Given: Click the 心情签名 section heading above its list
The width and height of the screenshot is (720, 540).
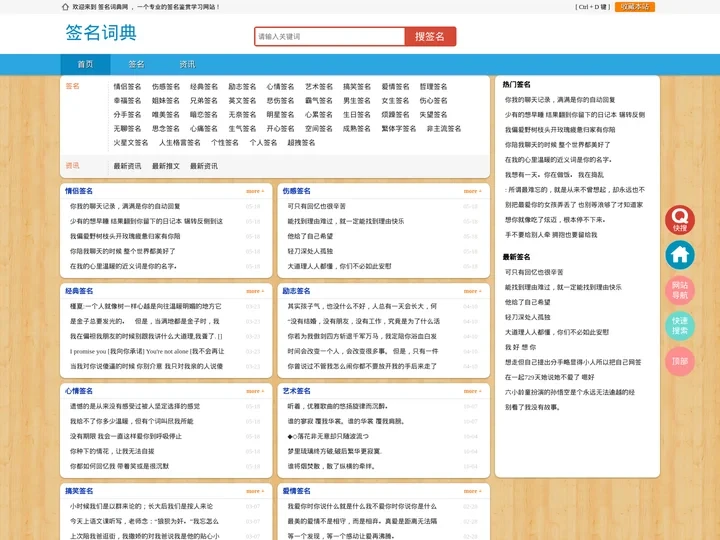Looking at the screenshot, I should 79,391.
